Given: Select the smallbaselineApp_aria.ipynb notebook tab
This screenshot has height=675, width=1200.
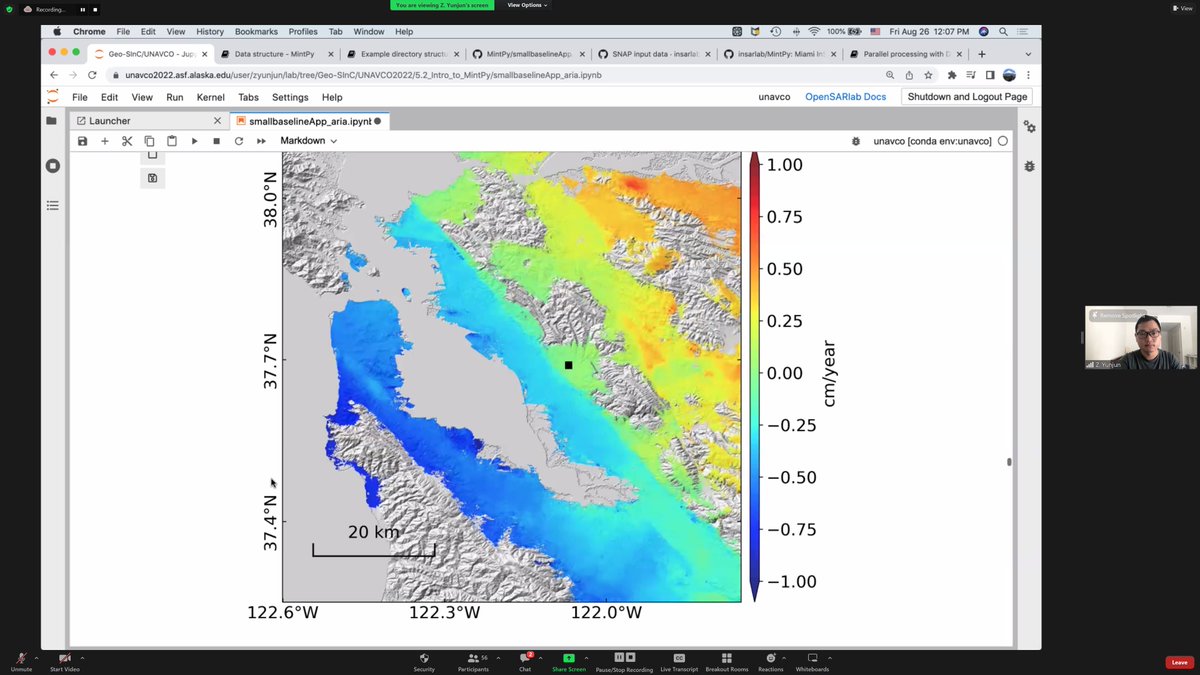Looking at the screenshot, I should click(308, 121).
